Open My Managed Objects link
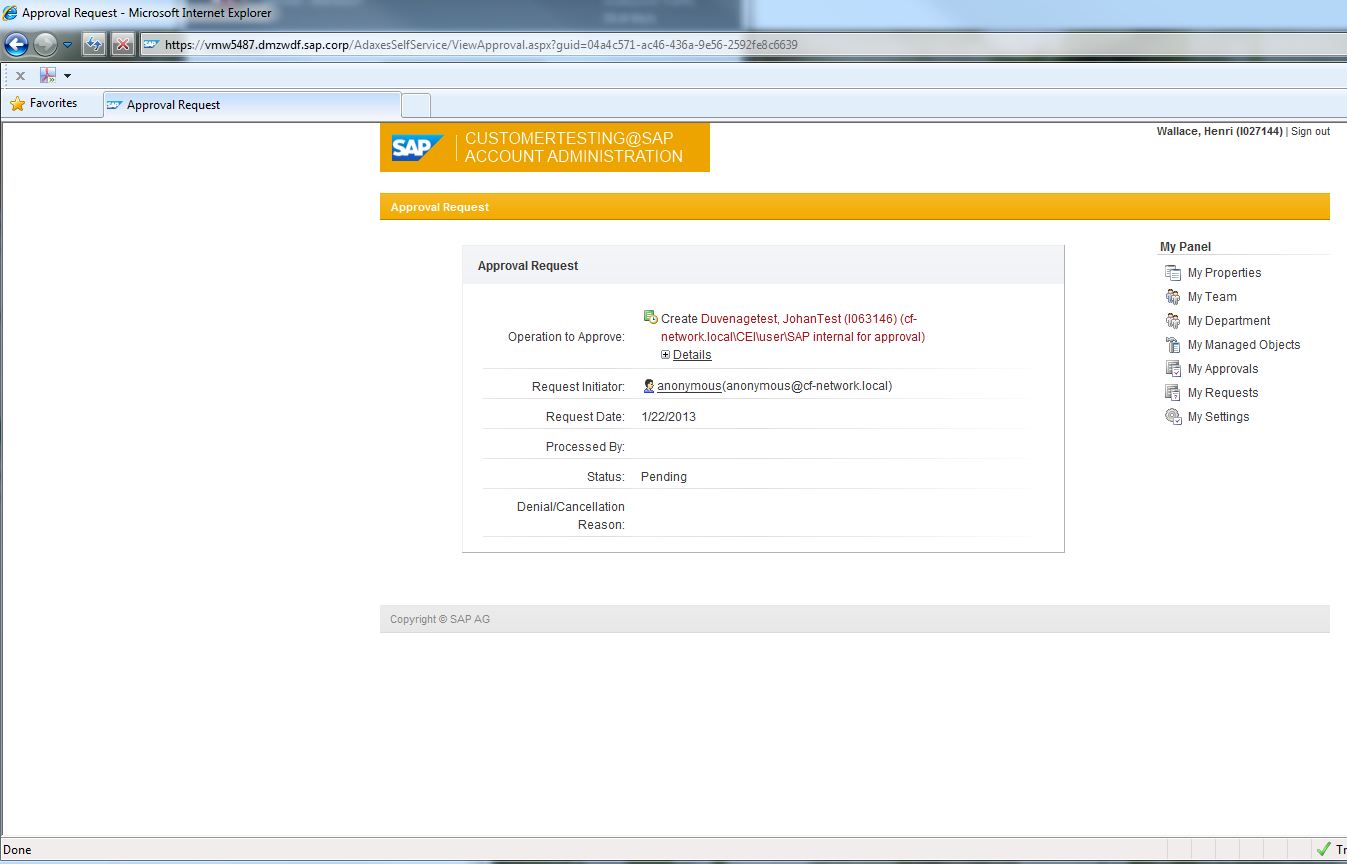 click(x=1244, y=345)
